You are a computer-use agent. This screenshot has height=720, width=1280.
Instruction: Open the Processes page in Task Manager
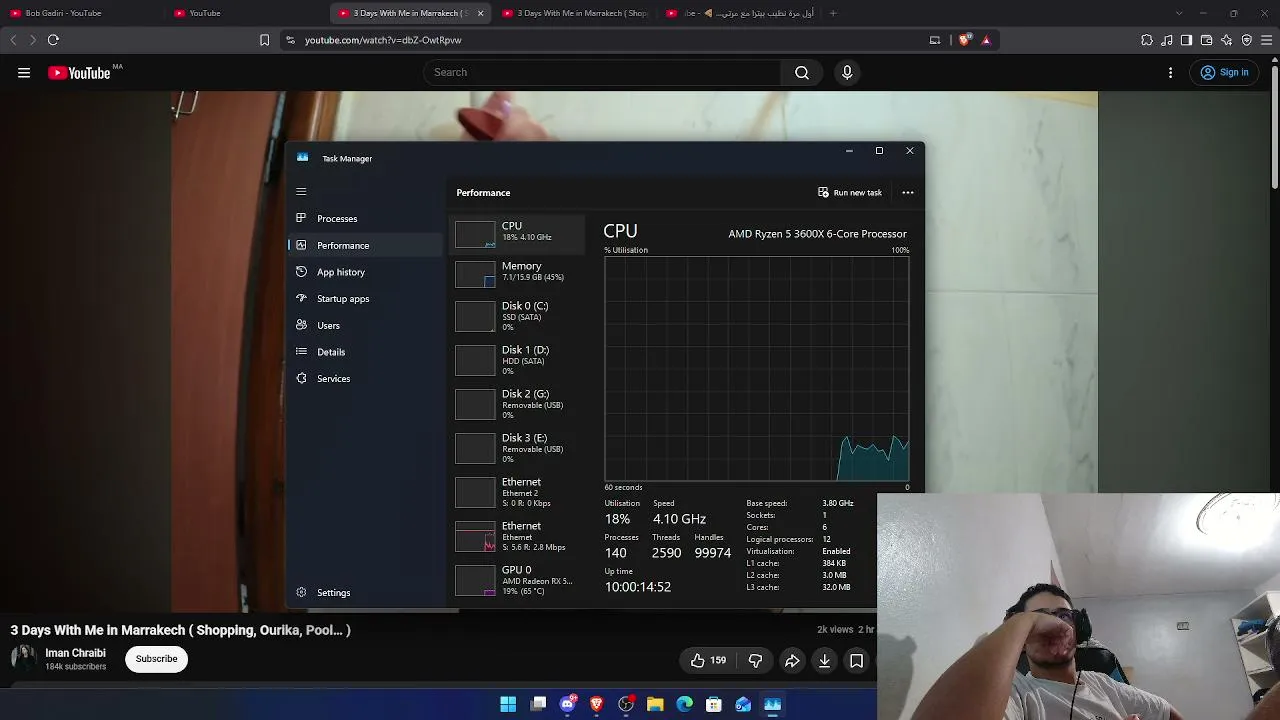pyautogui.click(x=337, y=218)
